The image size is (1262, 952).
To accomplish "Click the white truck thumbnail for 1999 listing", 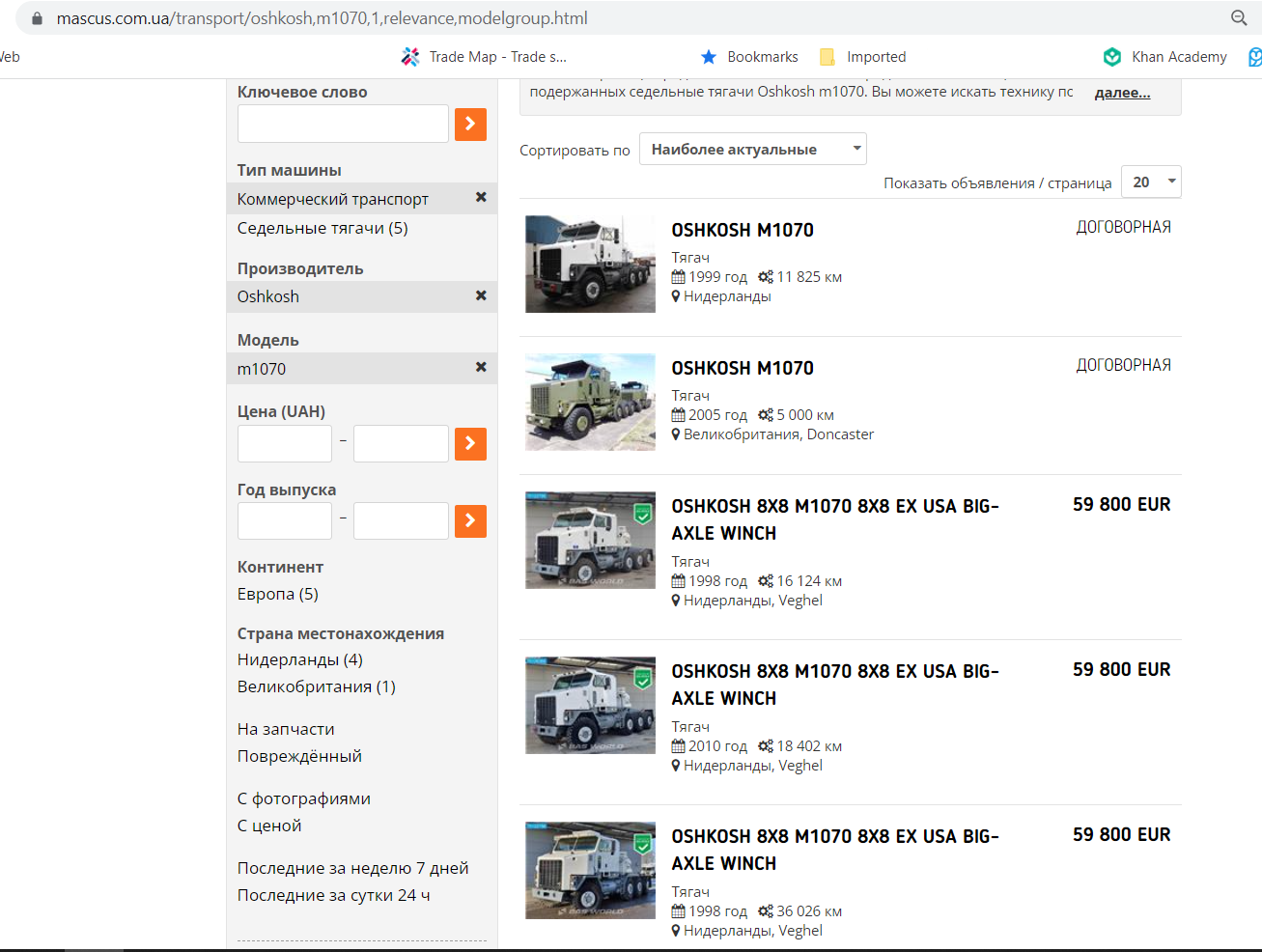I will click(590, 264).
